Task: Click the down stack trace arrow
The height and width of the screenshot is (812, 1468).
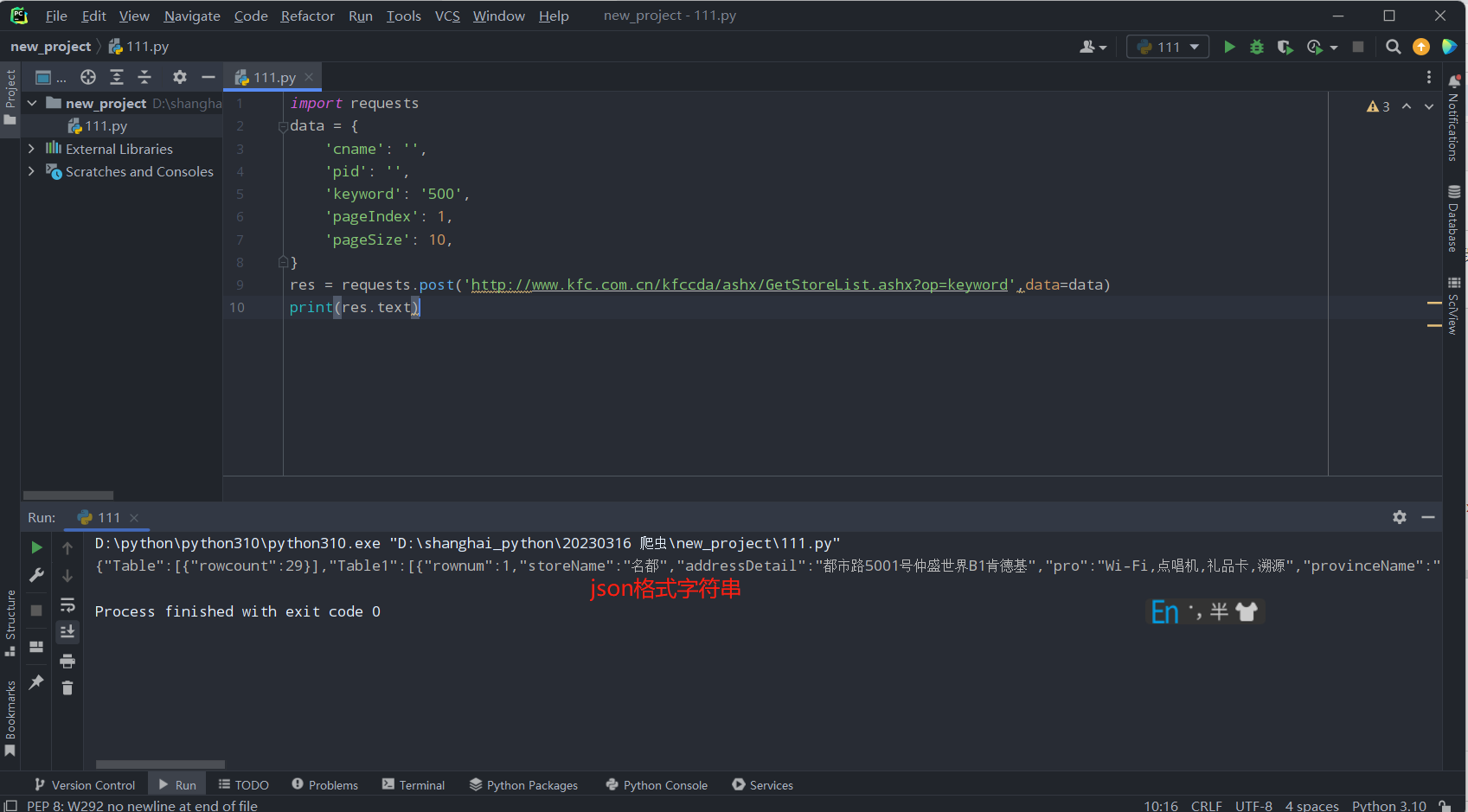Action: tap(67, 576)
